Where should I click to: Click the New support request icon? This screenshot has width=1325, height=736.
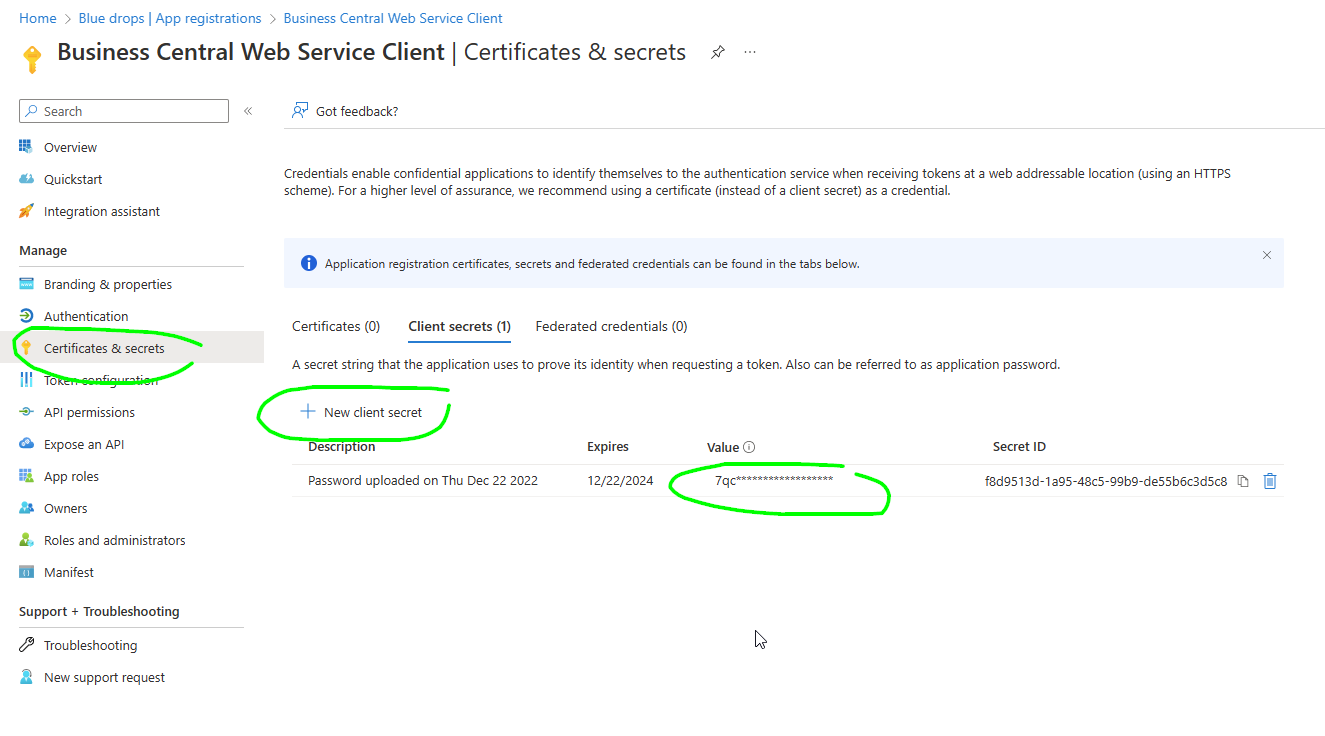[x=26, y=677]
